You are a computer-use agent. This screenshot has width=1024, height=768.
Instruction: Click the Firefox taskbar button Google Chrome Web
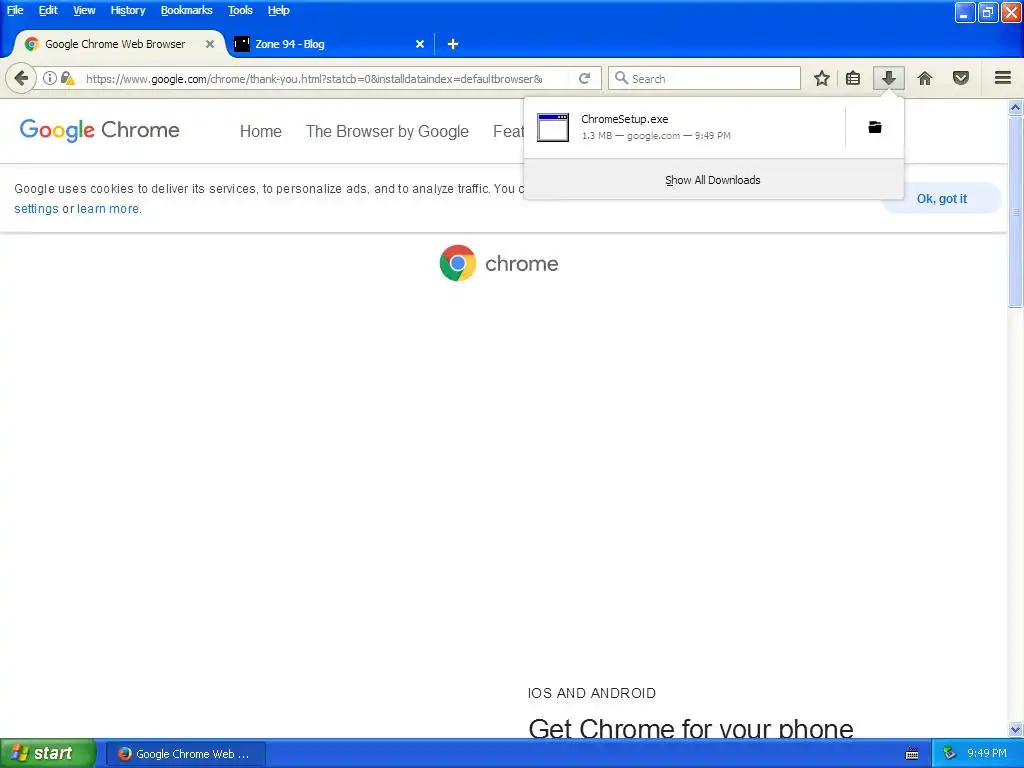click(x=185, y=754)
